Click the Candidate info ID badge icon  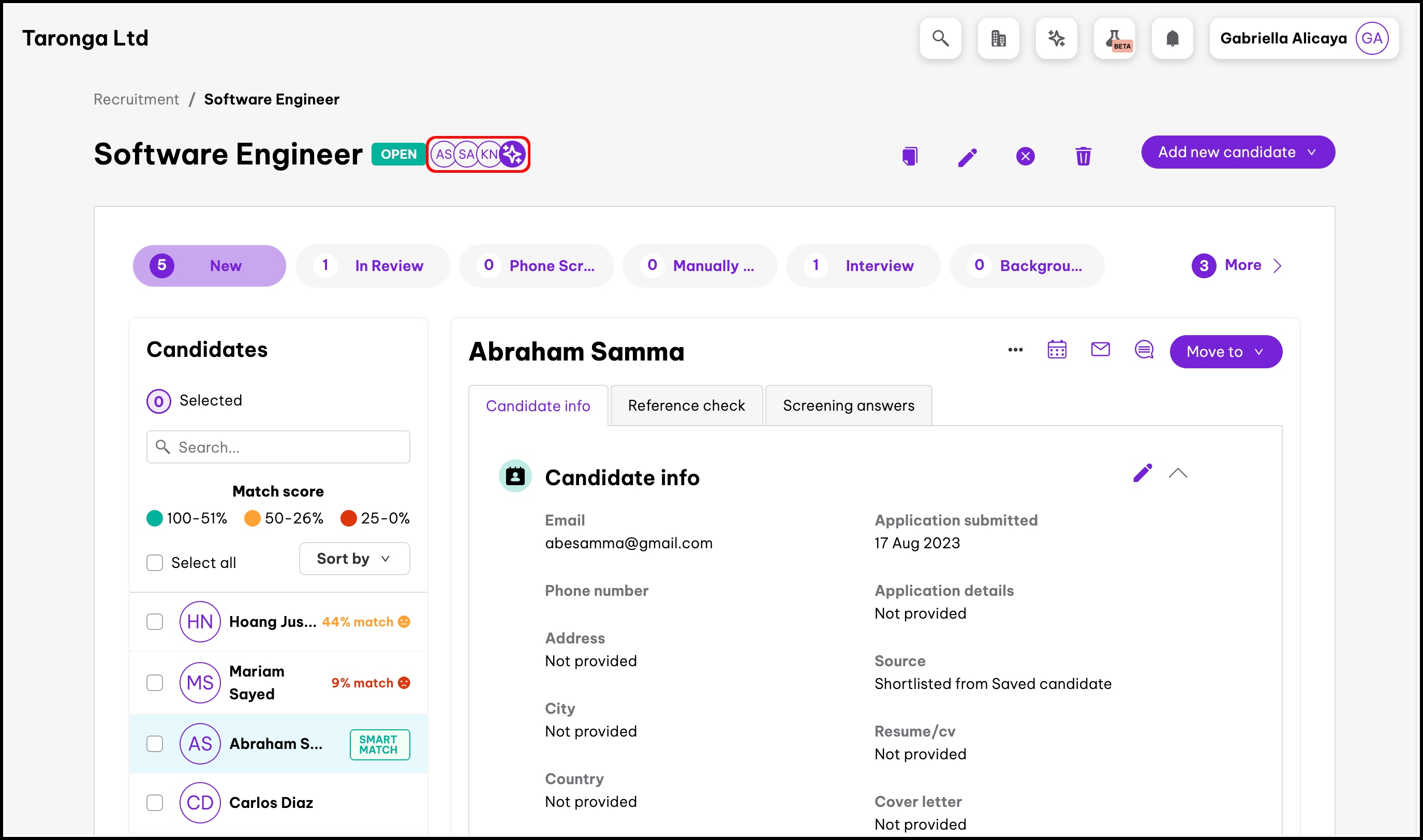[x=515, y=476]
